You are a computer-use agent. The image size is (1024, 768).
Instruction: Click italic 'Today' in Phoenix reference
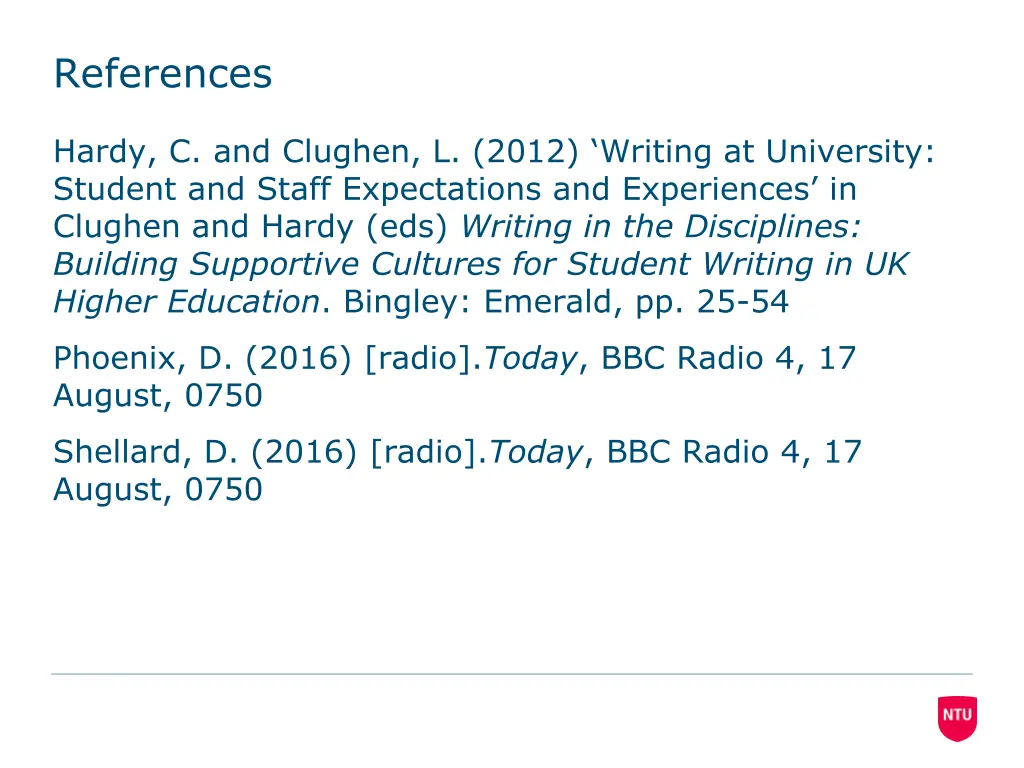click(530, 359)
